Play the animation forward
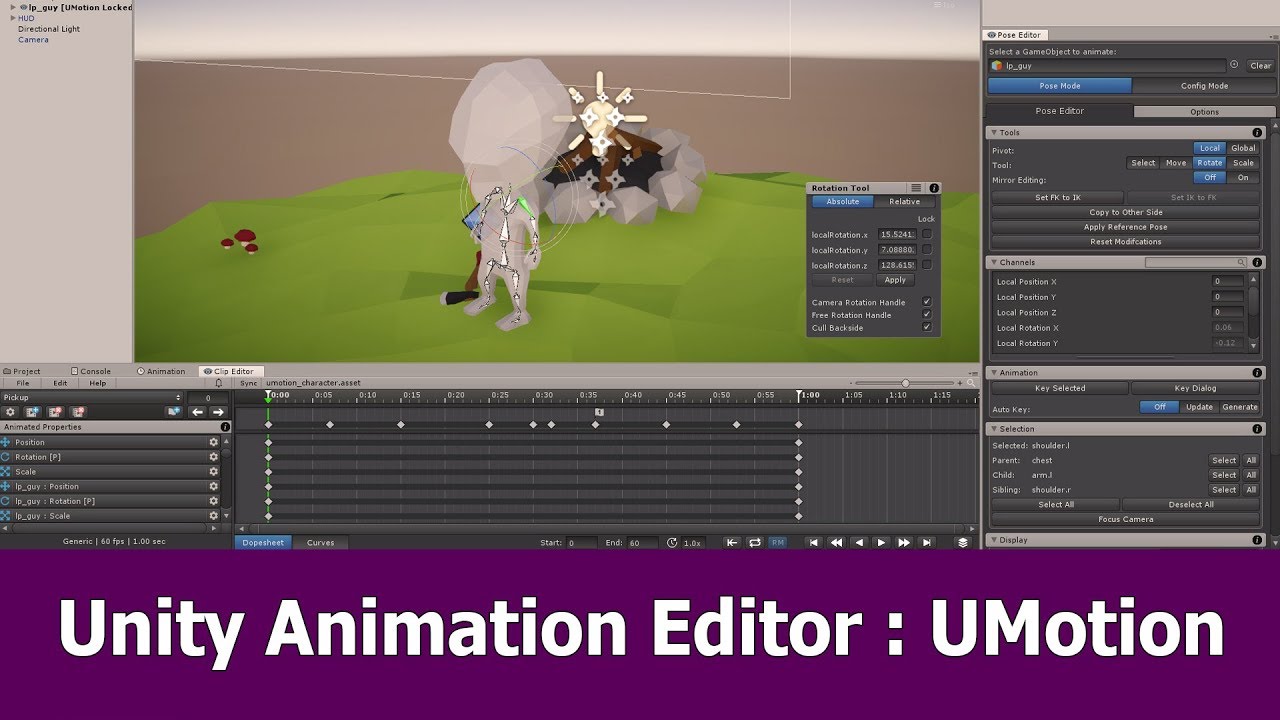 point(881,543)
